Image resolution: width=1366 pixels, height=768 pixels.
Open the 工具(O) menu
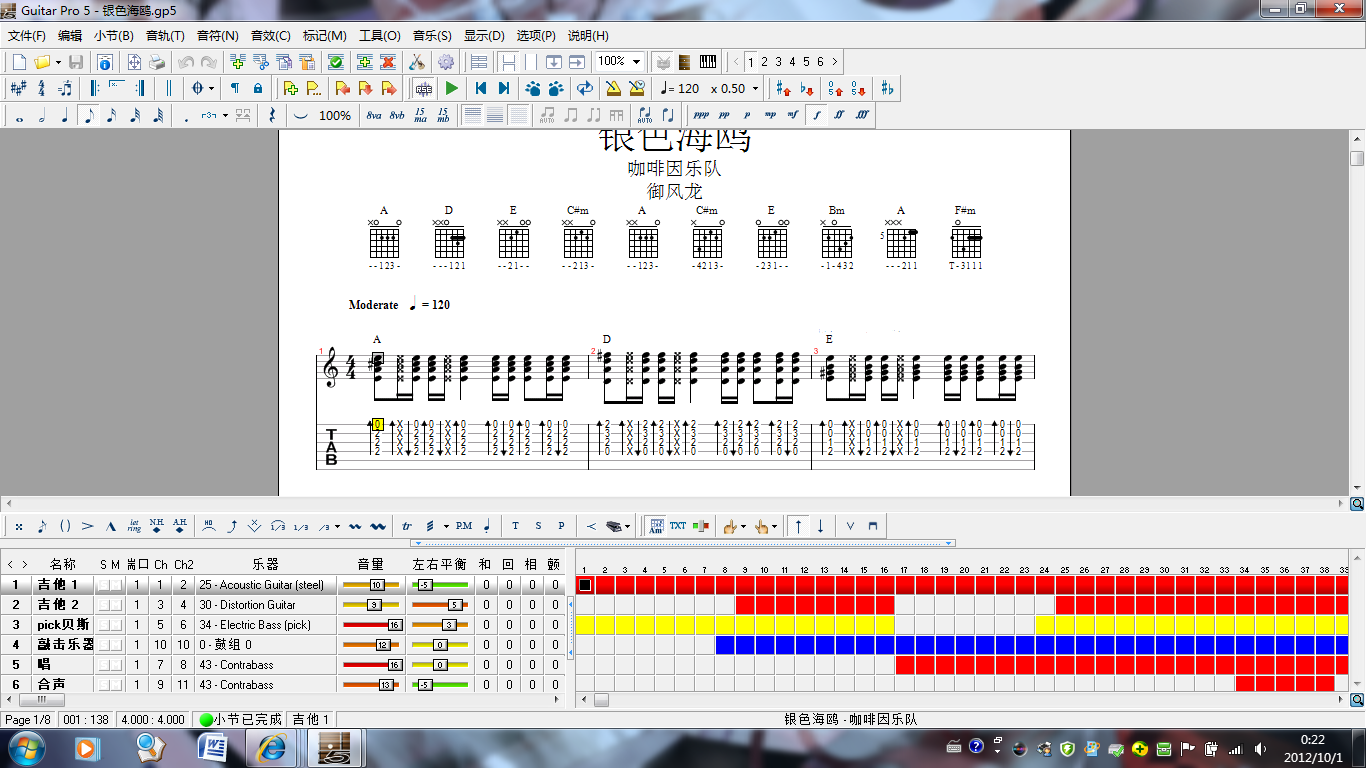380,35
